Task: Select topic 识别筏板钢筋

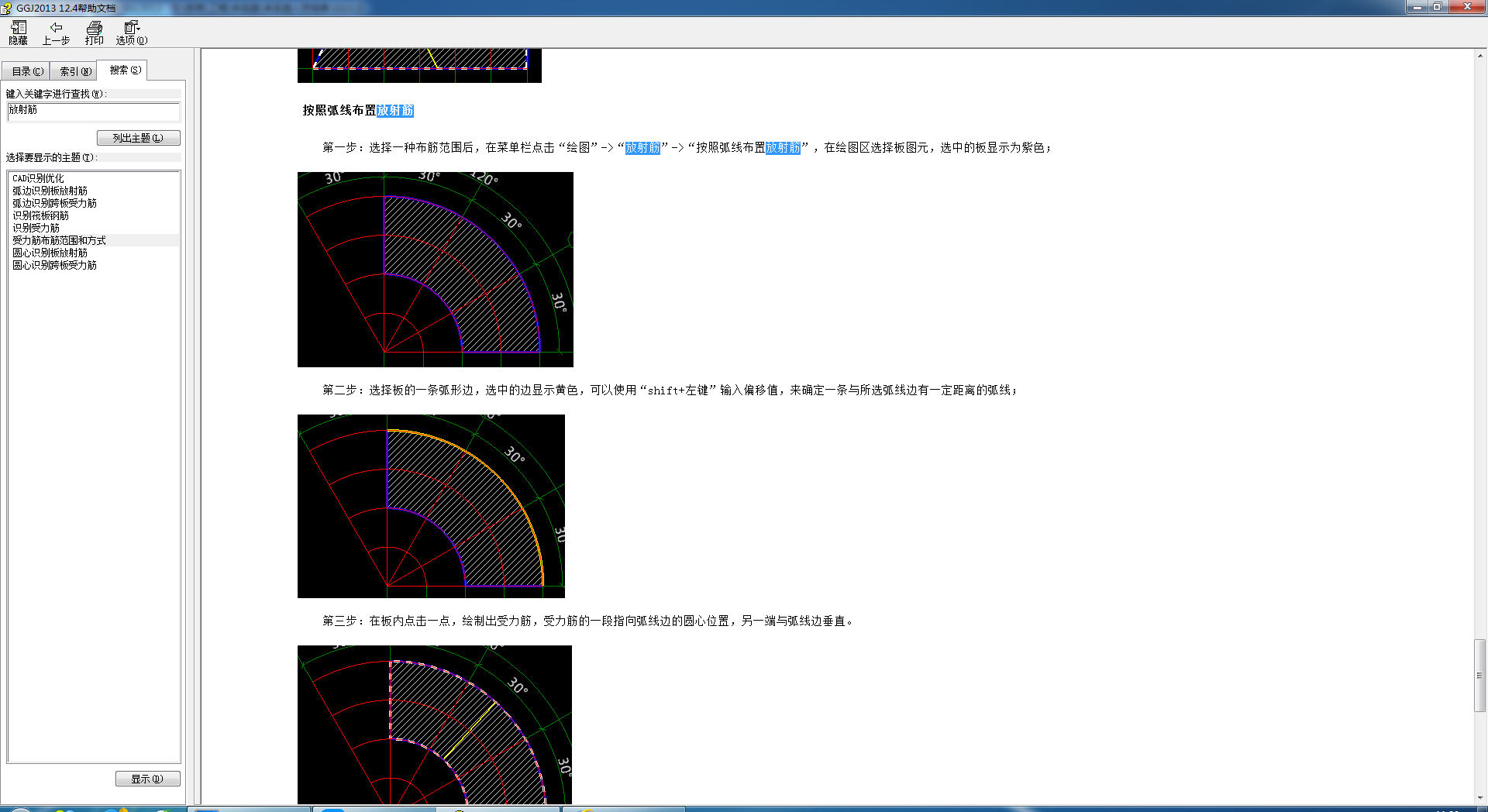Action: 41,215
